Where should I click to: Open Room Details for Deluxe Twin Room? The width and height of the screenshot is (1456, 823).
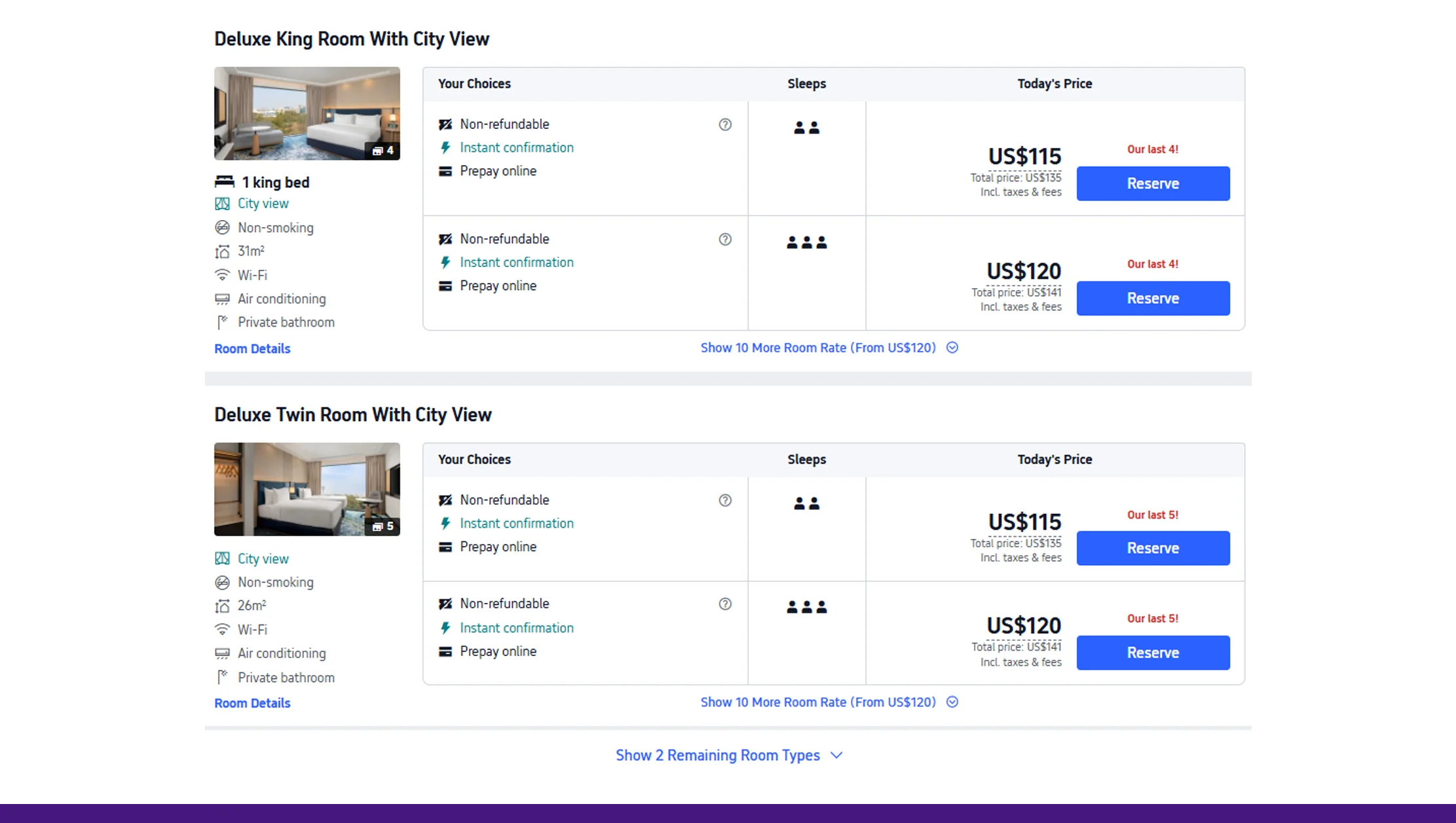pos(252,703)
